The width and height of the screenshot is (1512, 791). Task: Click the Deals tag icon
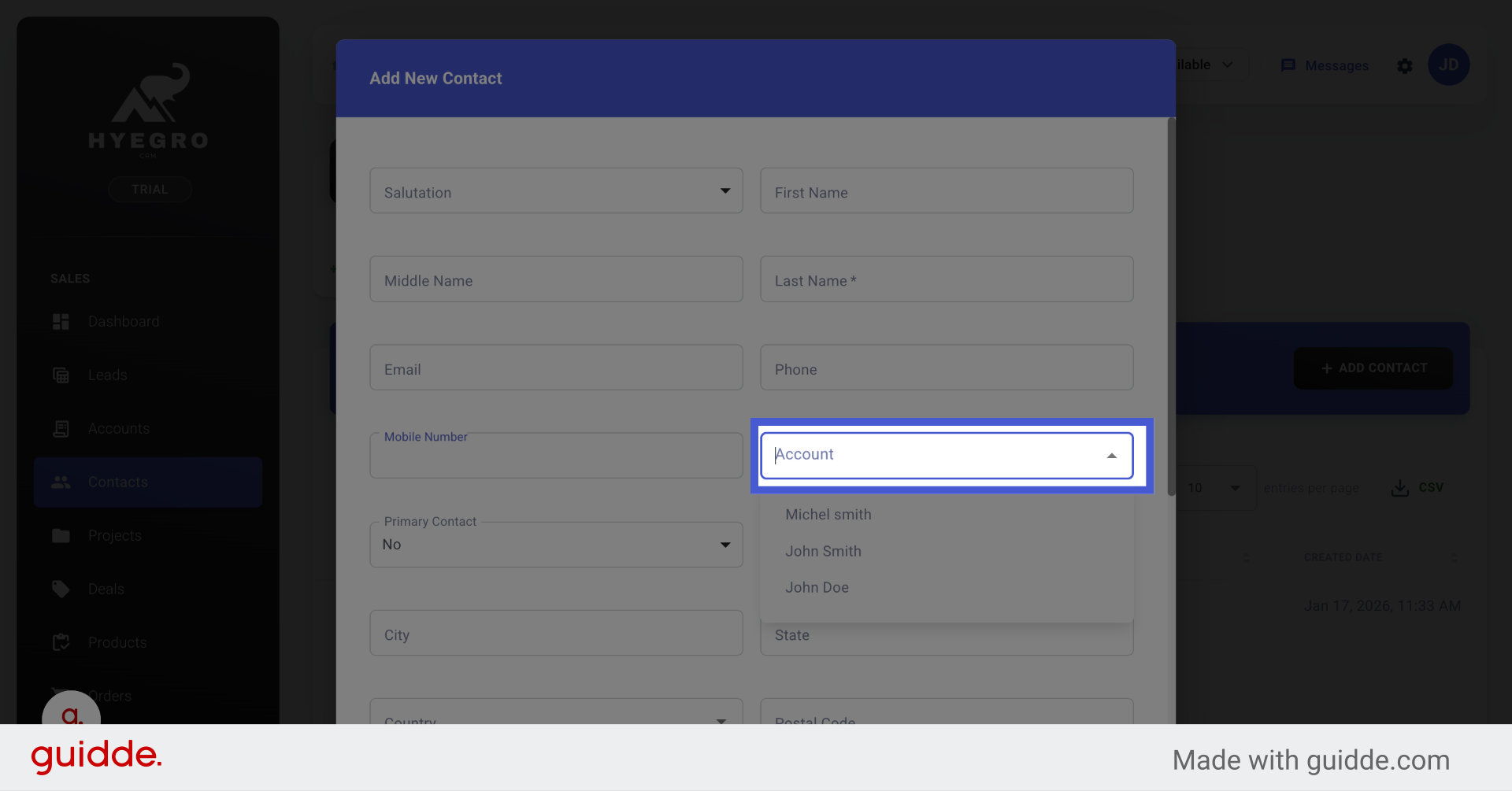tap(61, 589)
